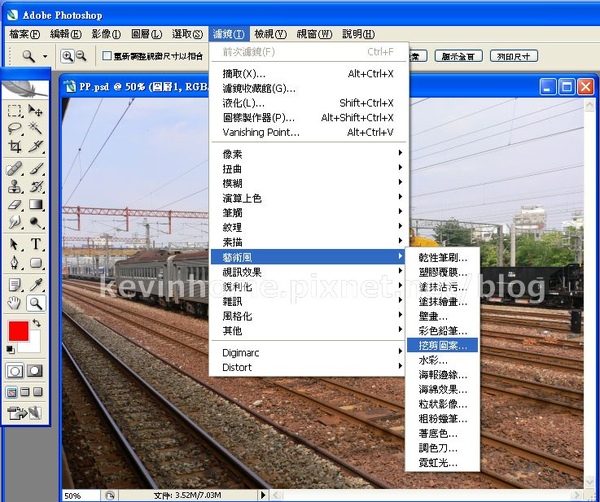Screen dimensions: 600x502
Task: Expand the 風格化 filter submenu
Action: point(308,316)
